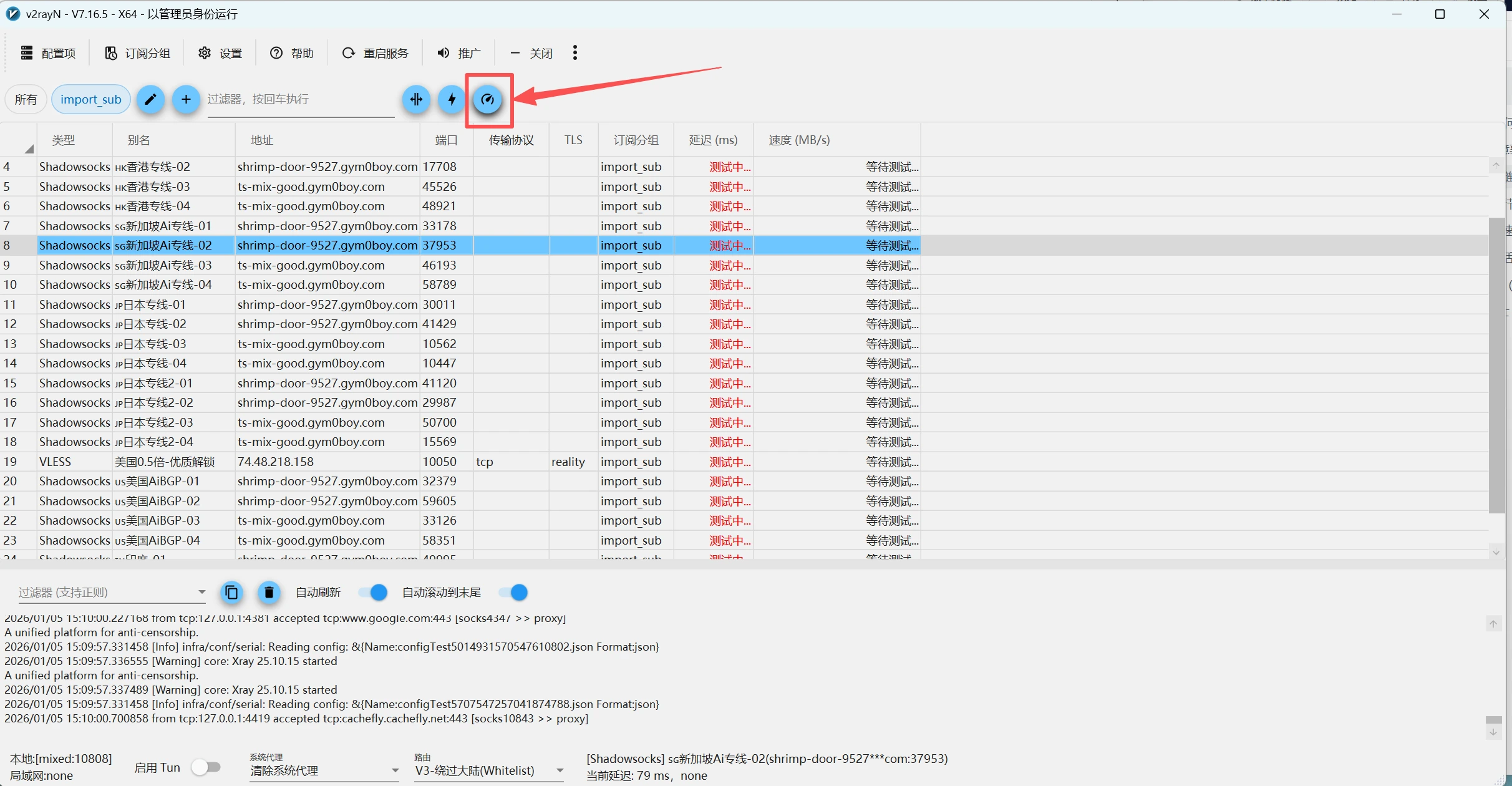Click the 过滤器 server filter input field

coord(301,99)
